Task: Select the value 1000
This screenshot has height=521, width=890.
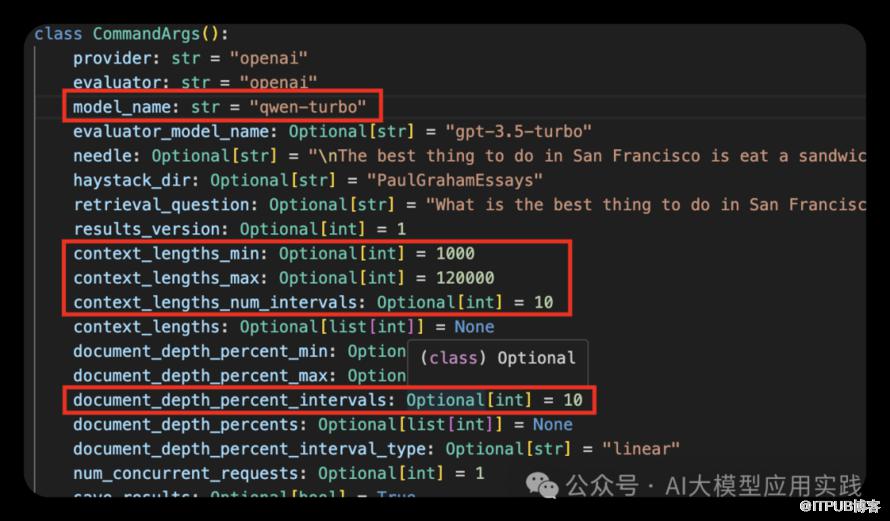Action: (455, 254)
